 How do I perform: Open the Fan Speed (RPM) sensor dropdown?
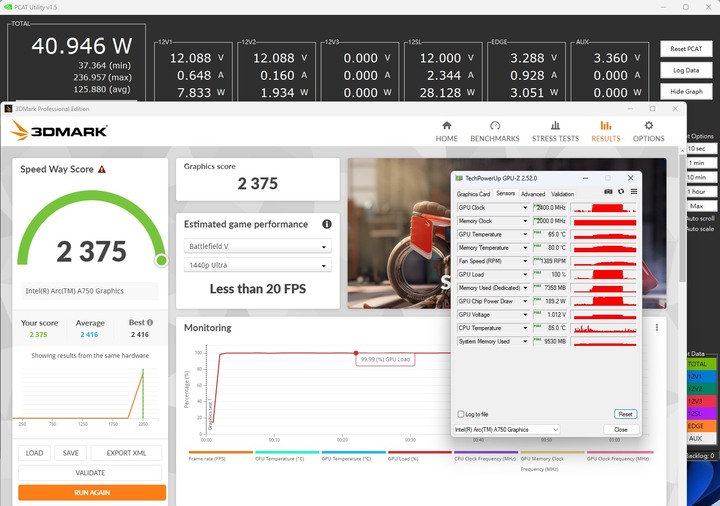tap(525, 261)
